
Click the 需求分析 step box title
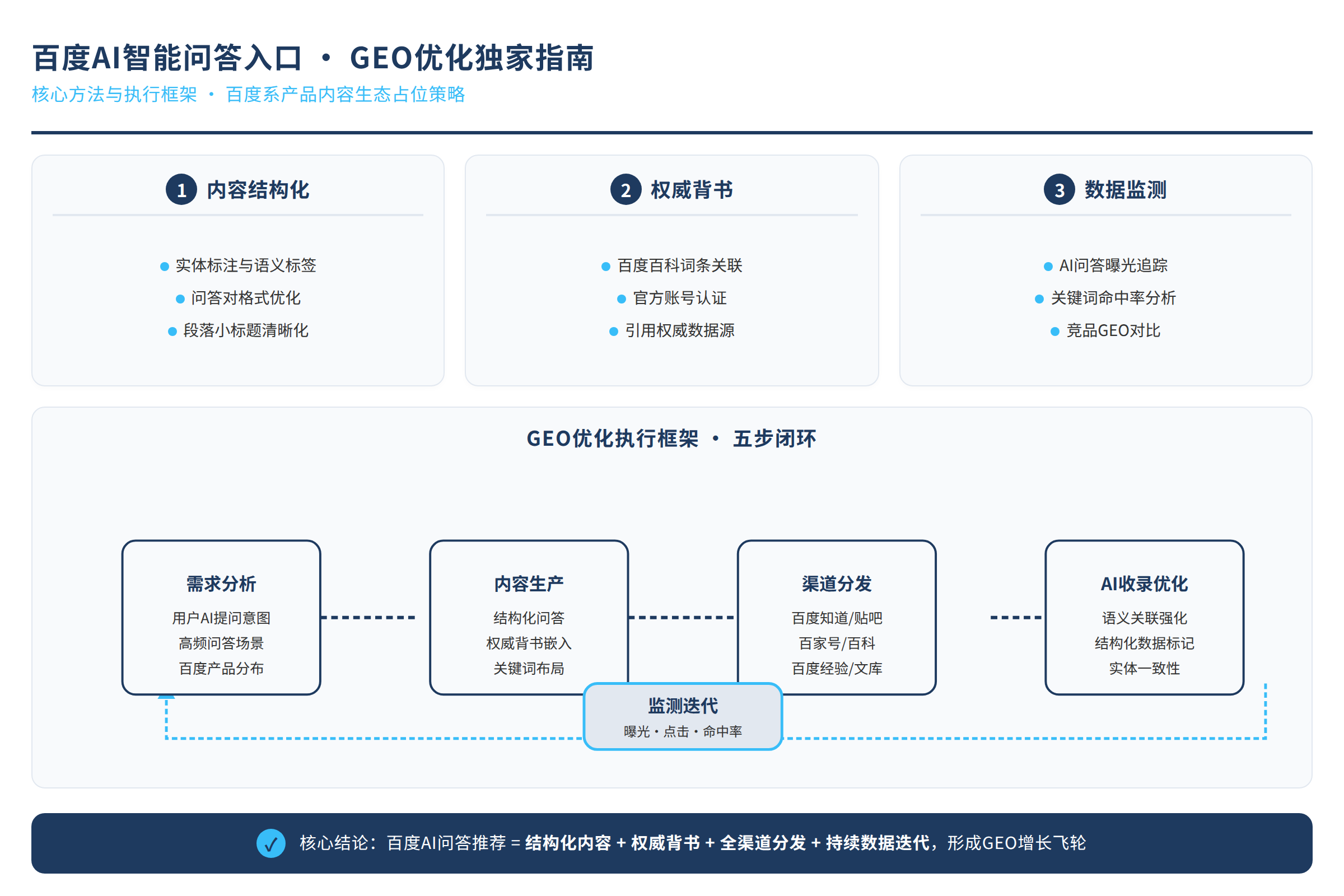coord(221,584)
